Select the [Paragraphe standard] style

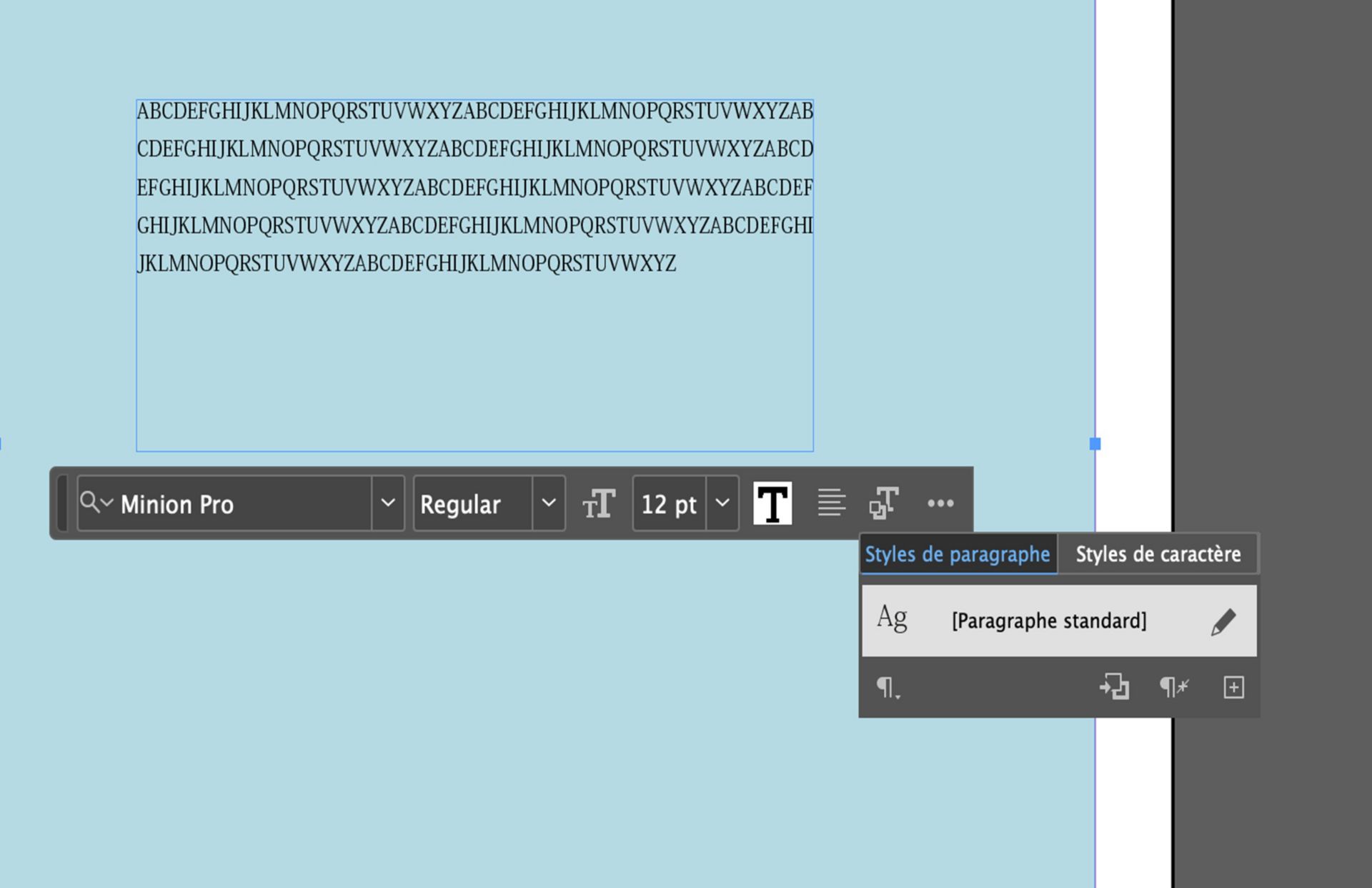click(x=1048, y=621)
